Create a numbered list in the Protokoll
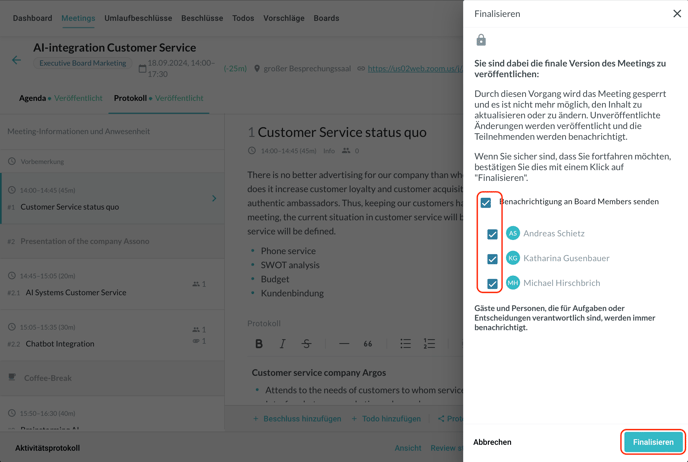688x462 pixels. 429,344
